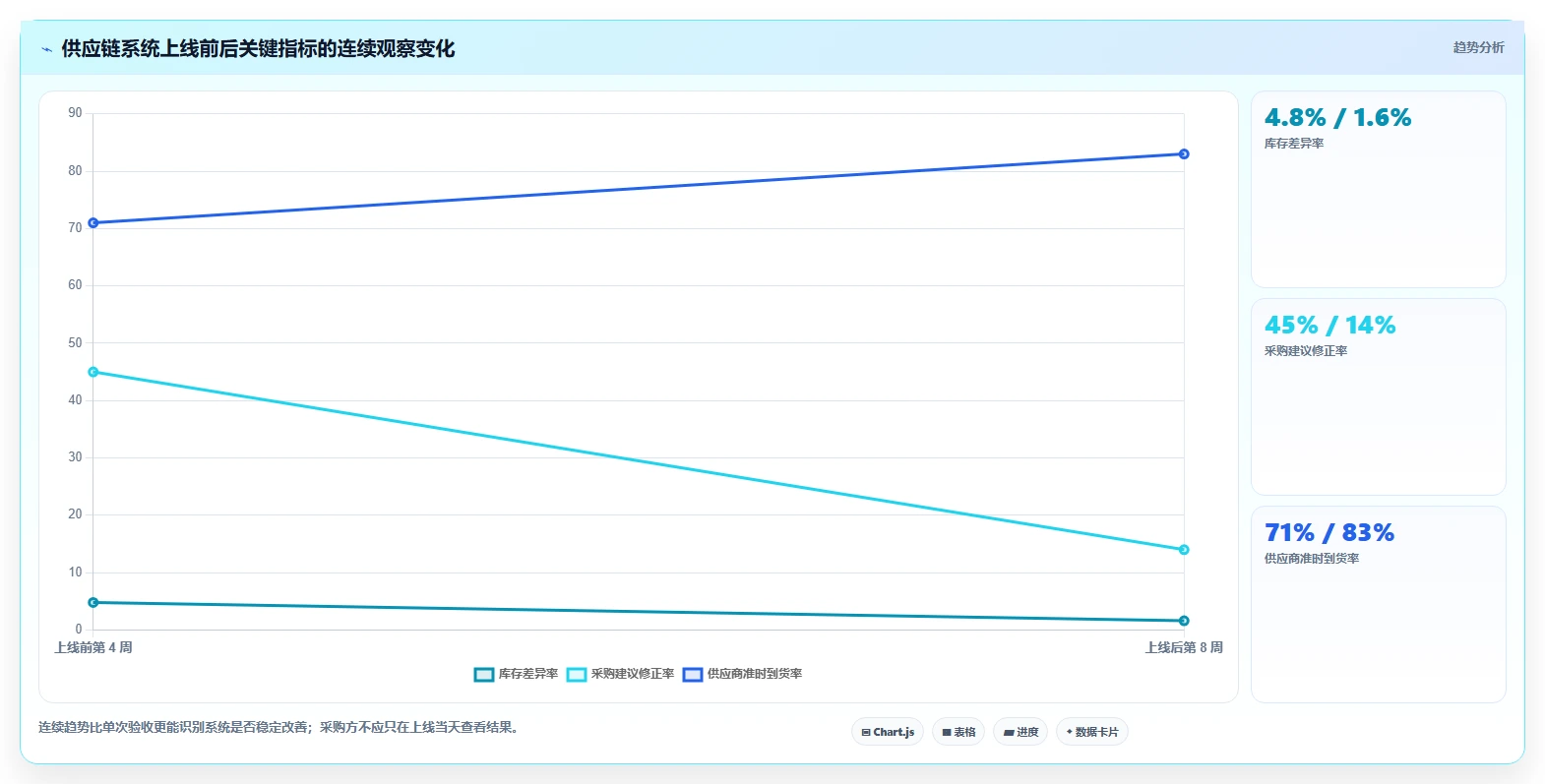Click the 数据卡片 tag chip

1092,732
